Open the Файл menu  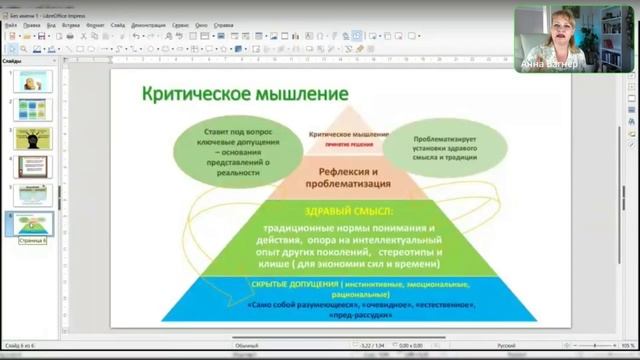(x=11, y=25)
